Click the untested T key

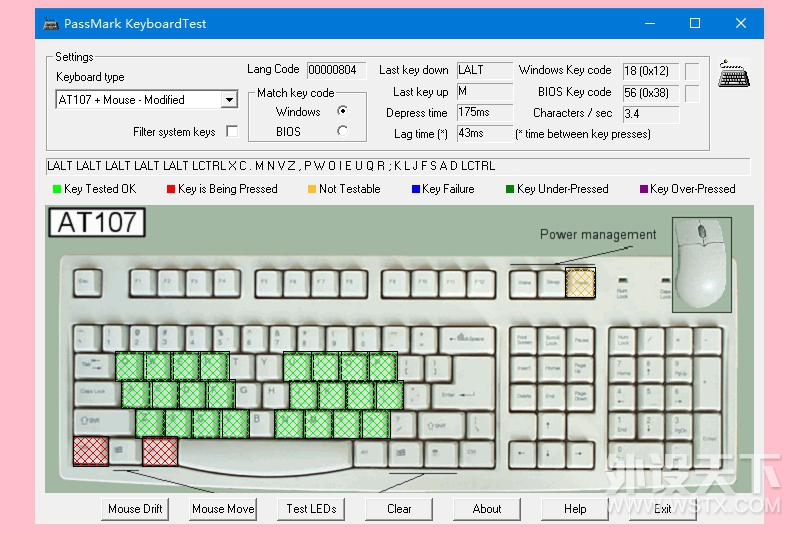click(x=240, y=365)
